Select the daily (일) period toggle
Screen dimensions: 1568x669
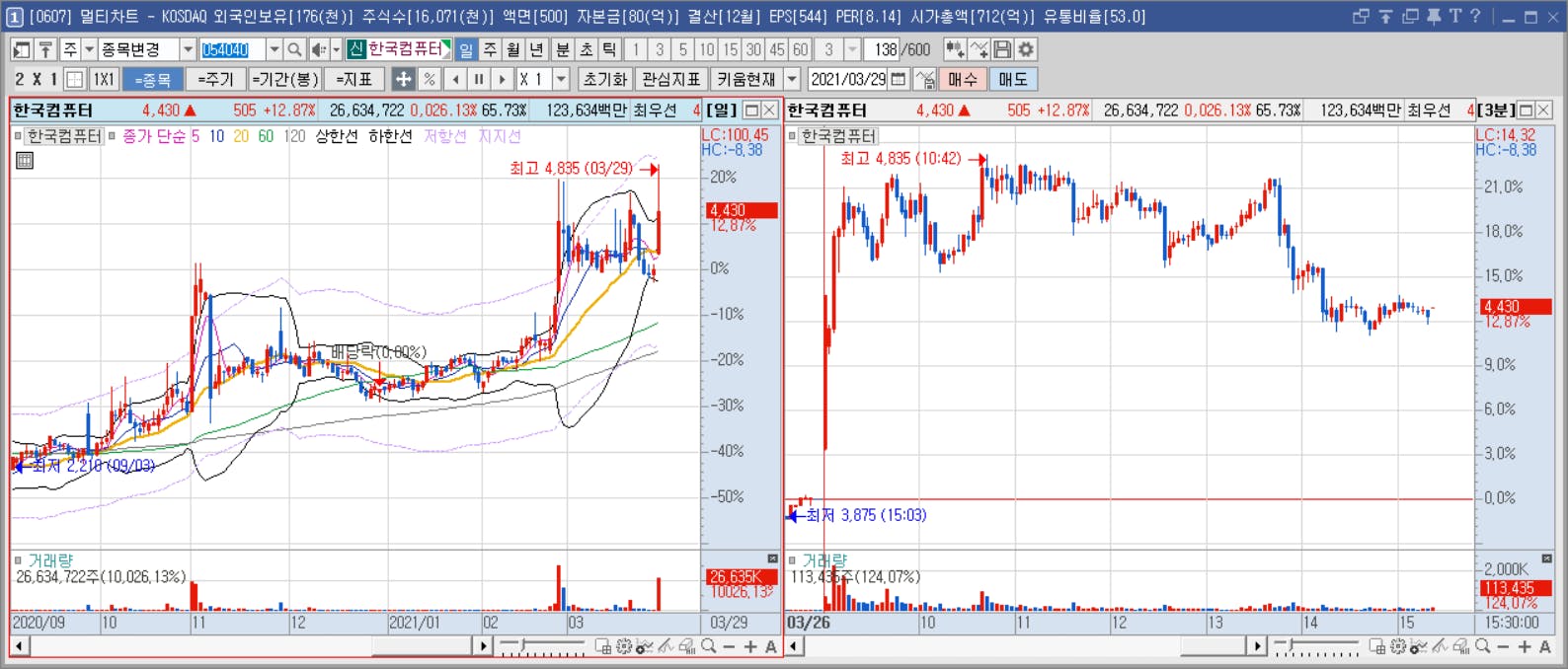coord(466,49)
